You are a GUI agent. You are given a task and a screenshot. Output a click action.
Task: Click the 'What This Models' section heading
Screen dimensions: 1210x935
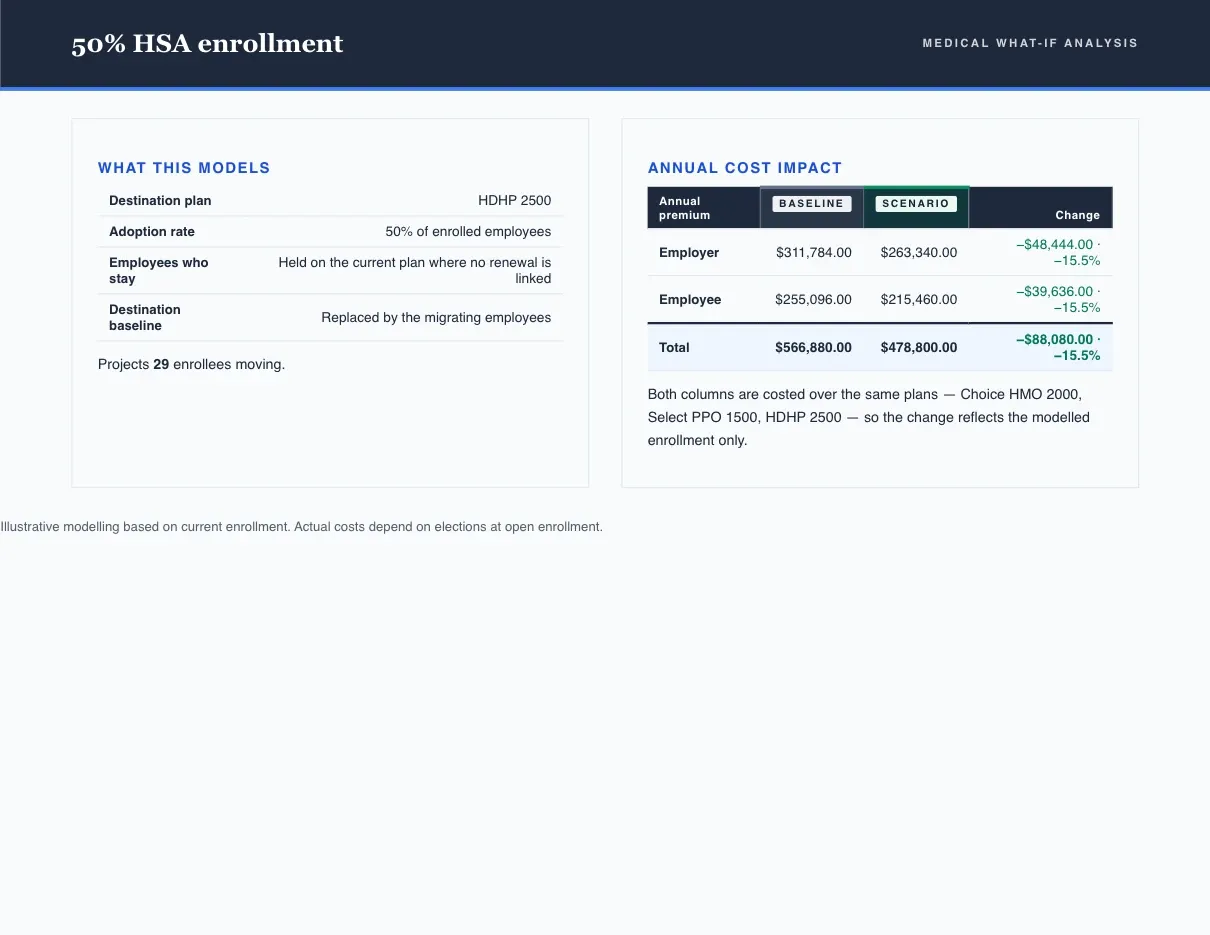184,168
